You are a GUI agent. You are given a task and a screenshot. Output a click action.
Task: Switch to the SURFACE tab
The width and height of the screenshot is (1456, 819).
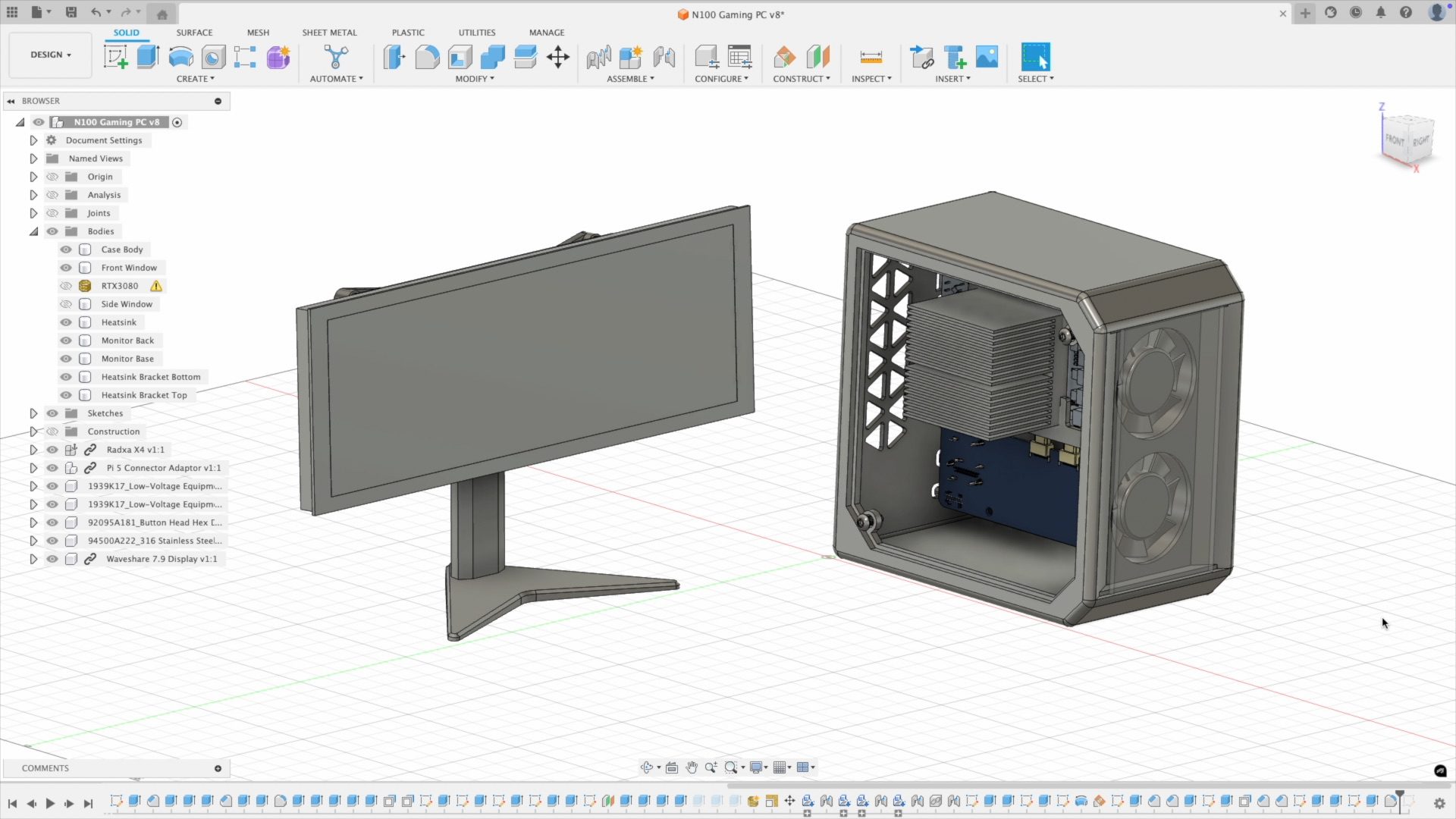click(194, 33)
